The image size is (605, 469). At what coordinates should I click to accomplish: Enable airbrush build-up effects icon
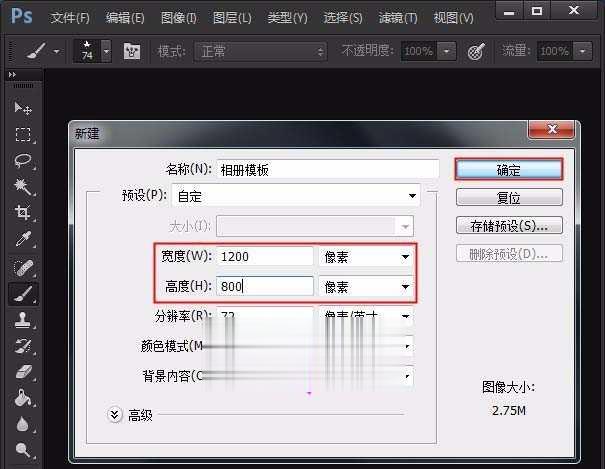(x=476, y=51)
